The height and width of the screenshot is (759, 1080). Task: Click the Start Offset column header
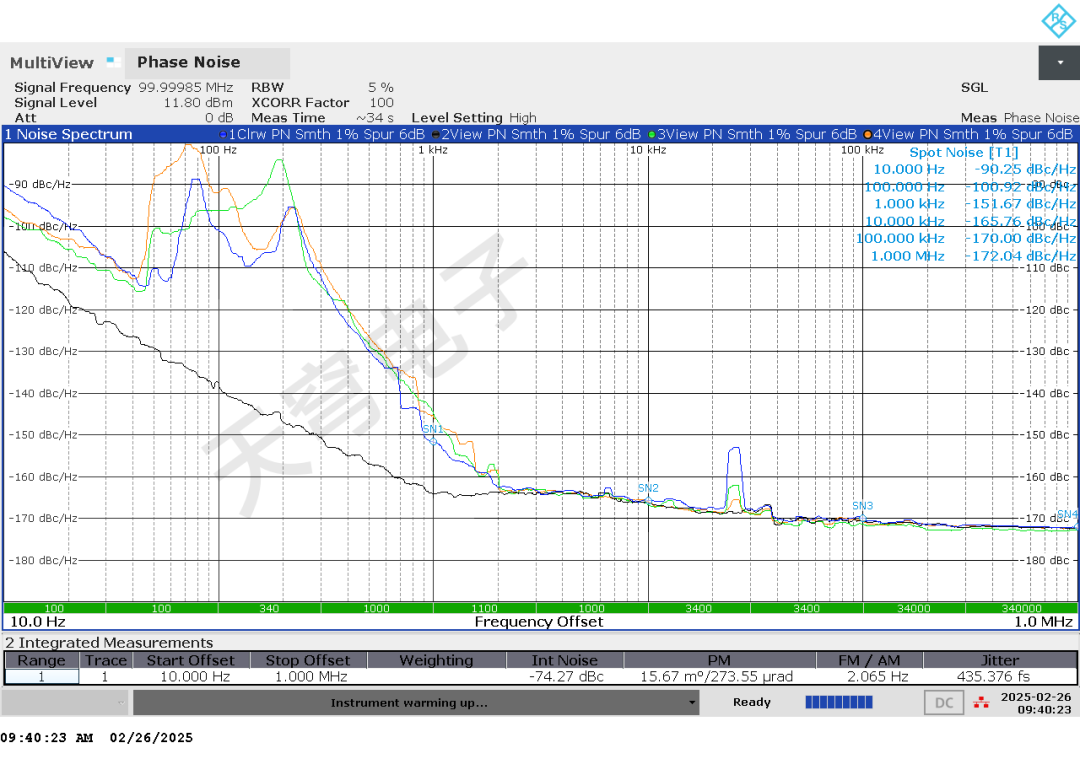click(191, 661)
